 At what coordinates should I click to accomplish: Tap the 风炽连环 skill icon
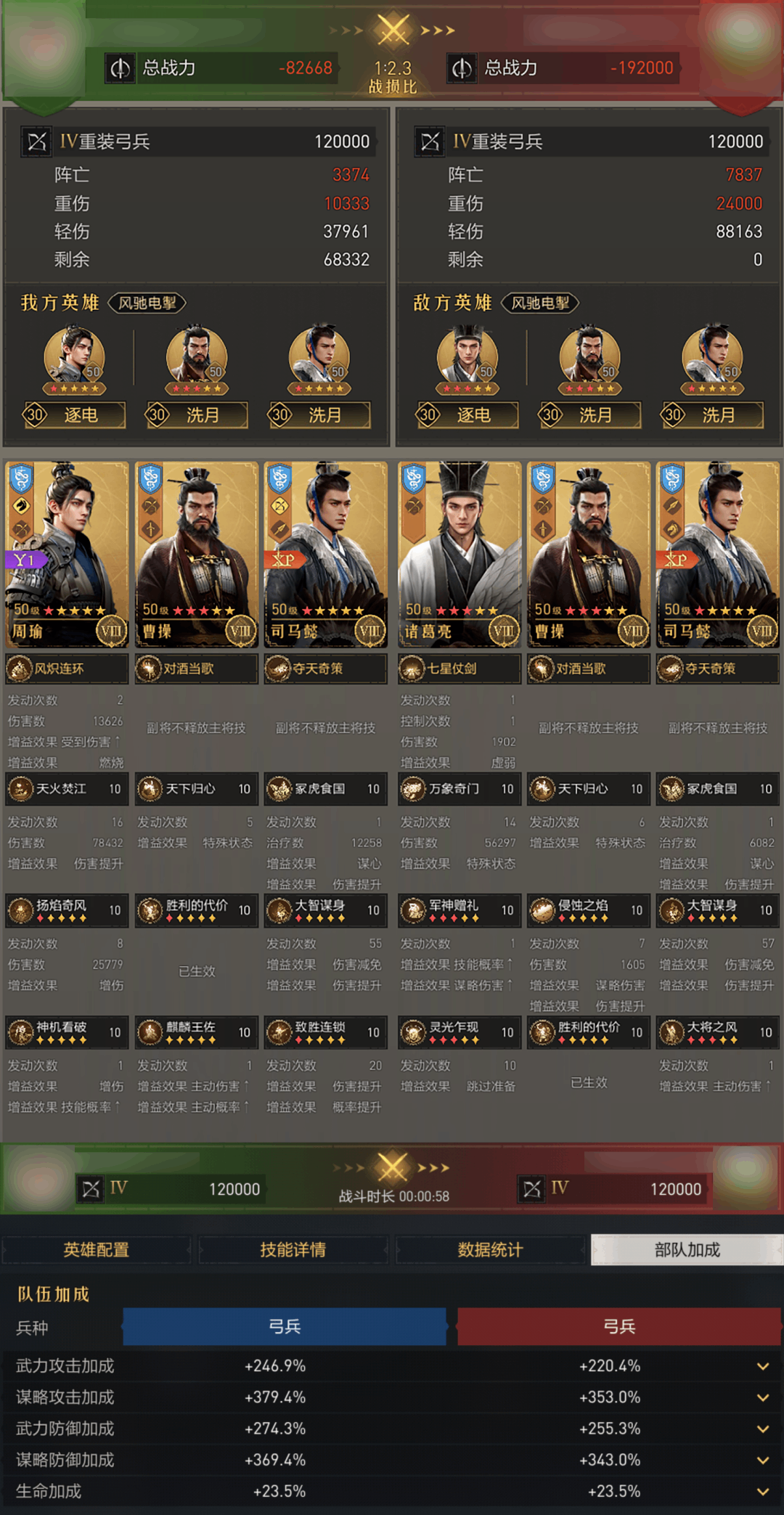tap(20, 669)
